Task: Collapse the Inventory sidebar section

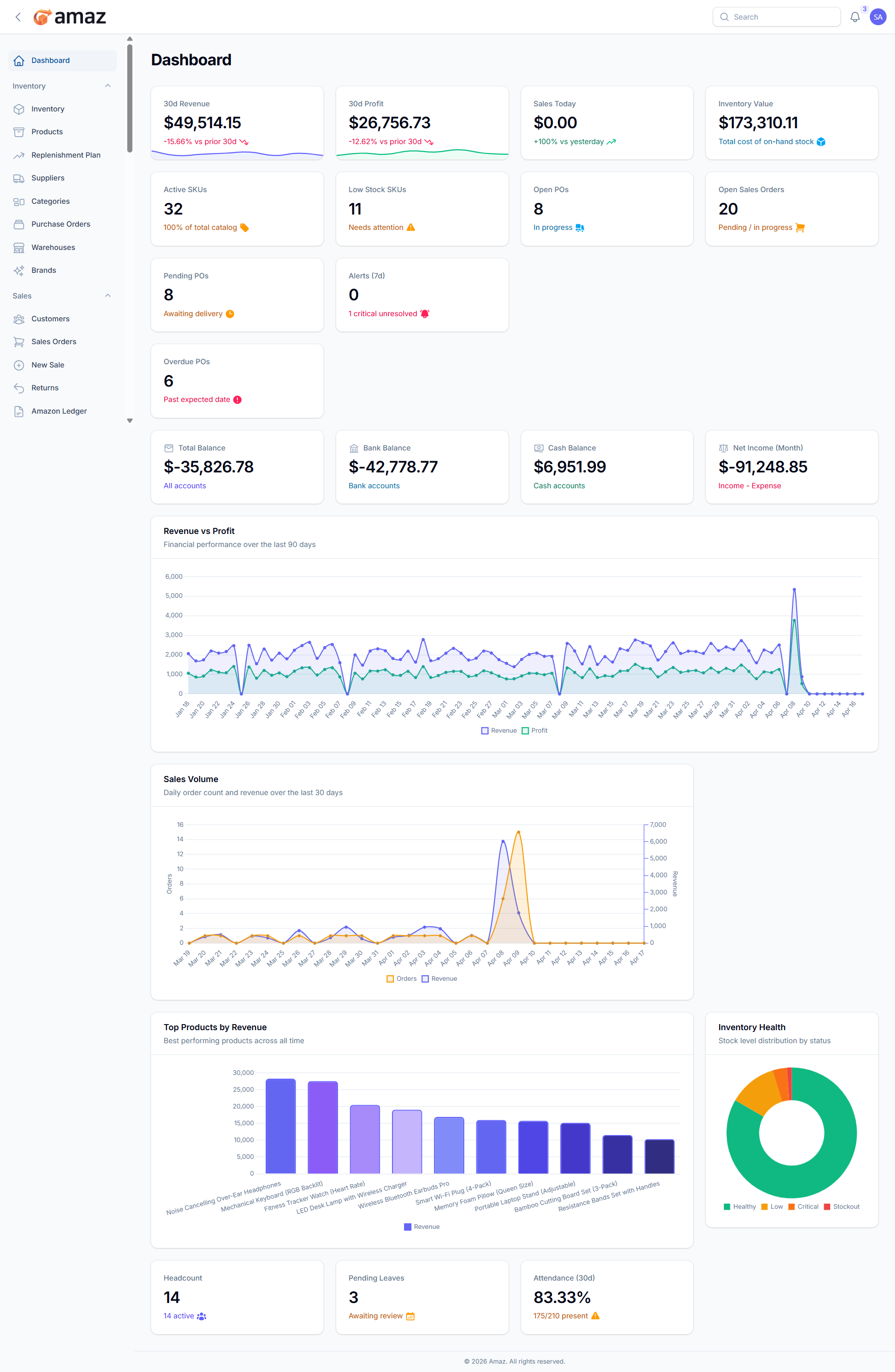Action: pos(107,86)
